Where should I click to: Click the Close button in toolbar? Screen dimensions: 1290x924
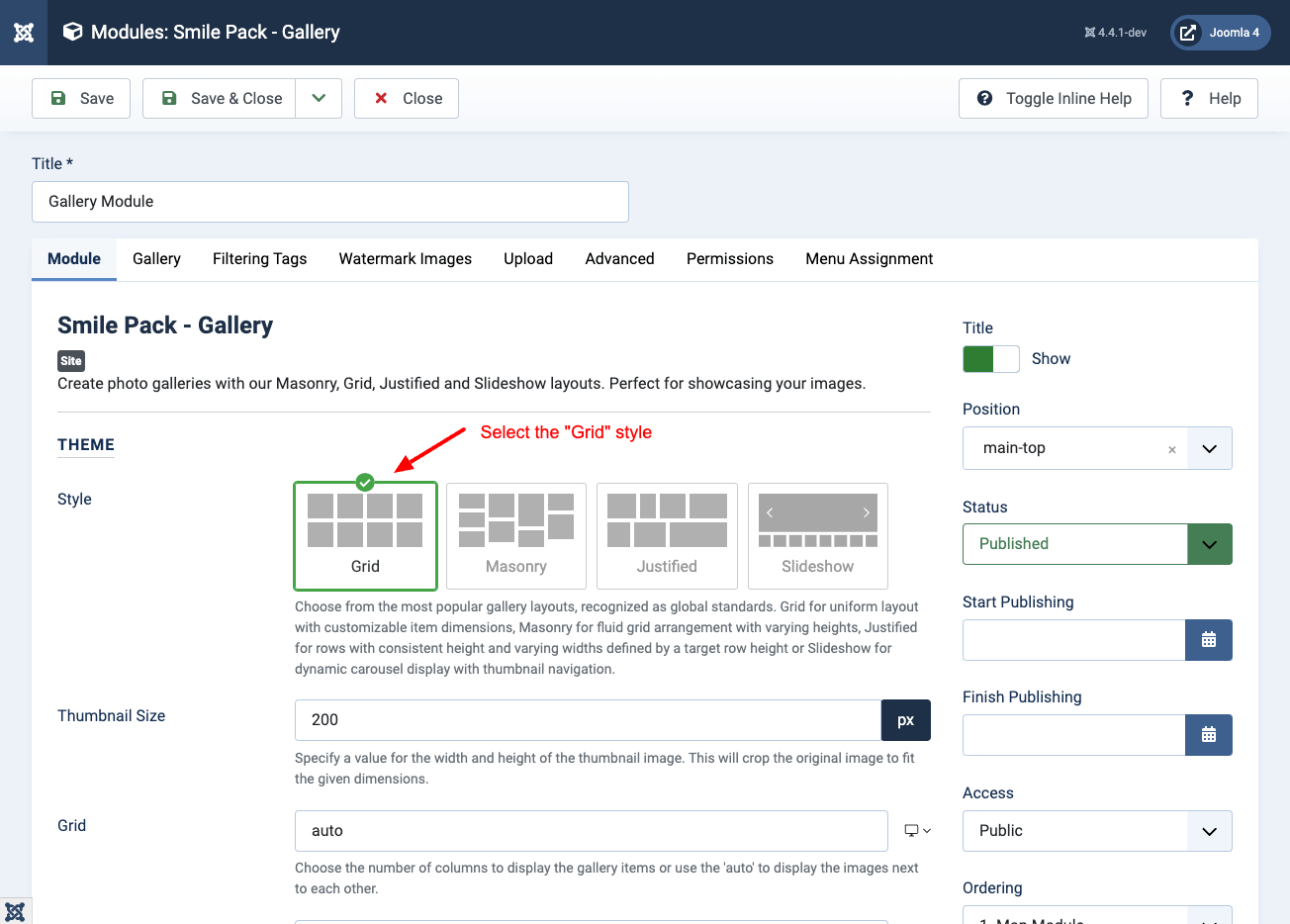(x=407, y=99)
